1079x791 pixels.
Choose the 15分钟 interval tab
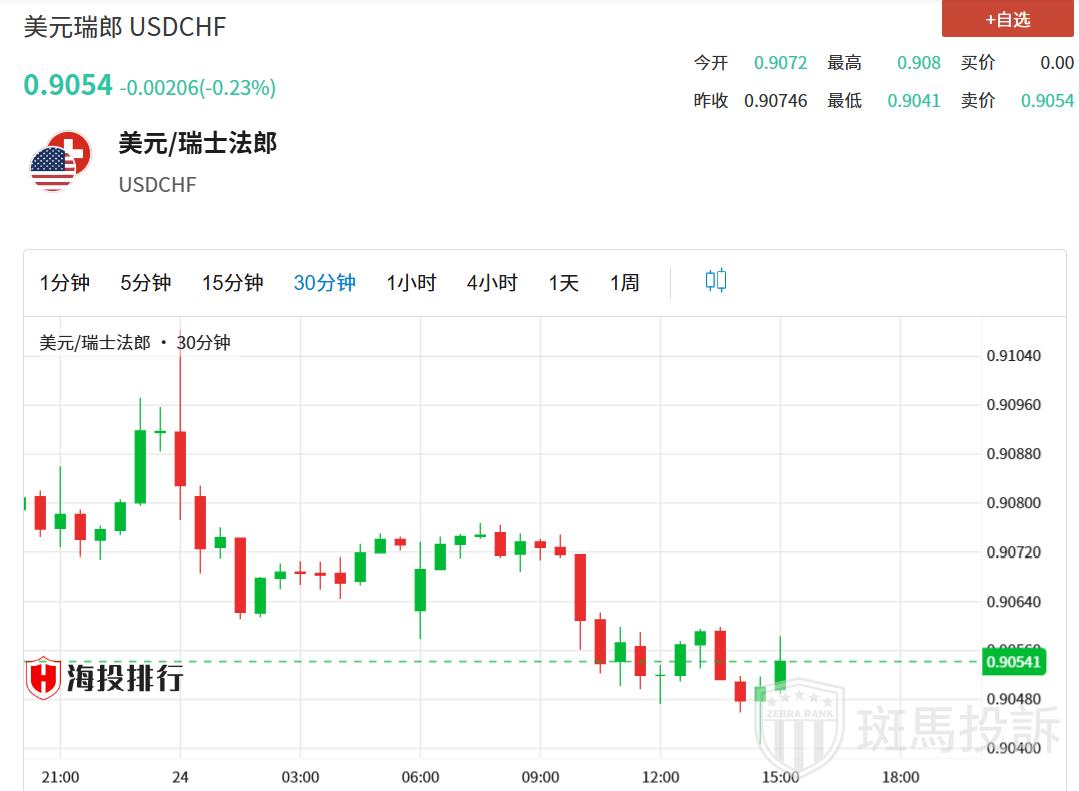tap(232, 283)
